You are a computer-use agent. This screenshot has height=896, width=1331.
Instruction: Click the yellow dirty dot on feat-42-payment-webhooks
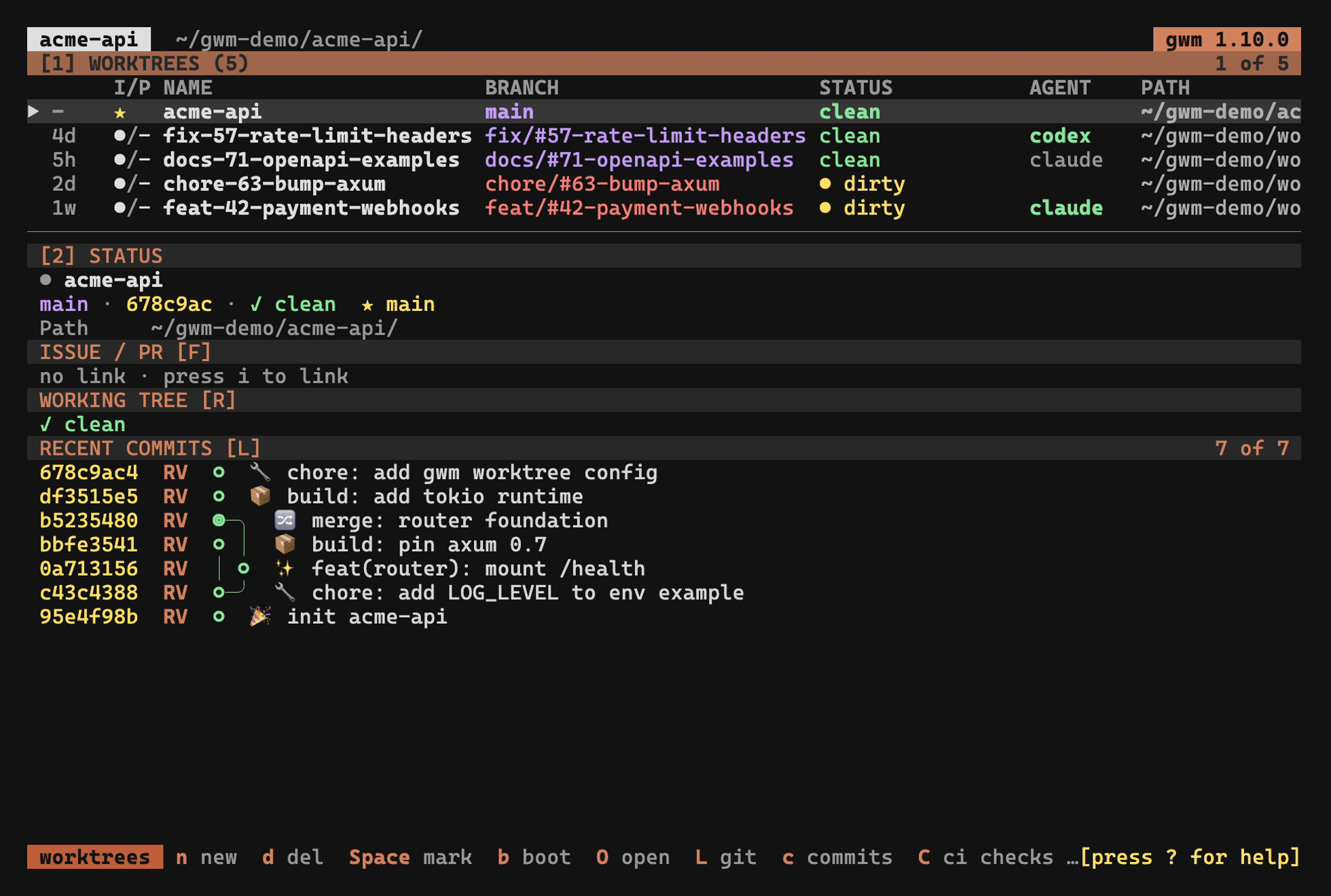click(825, 208)
